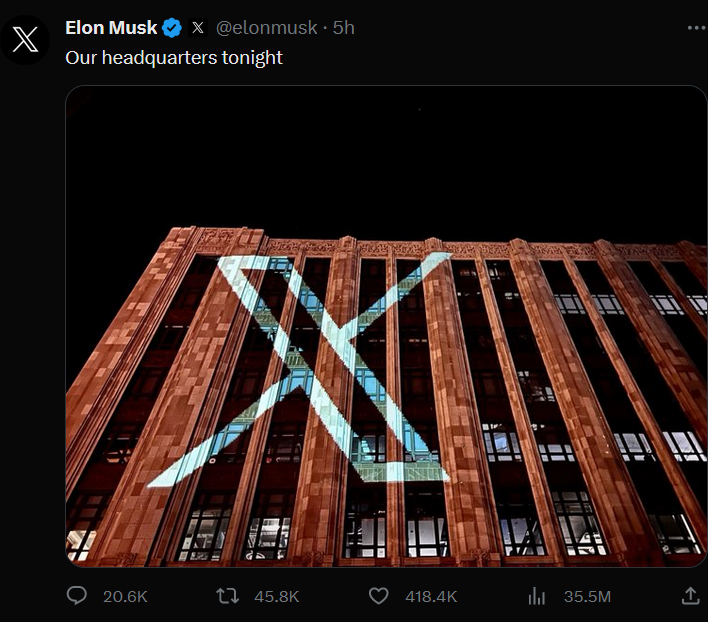
Task: Click the reply speech bubble icon
Action: [x=77, y=596]
